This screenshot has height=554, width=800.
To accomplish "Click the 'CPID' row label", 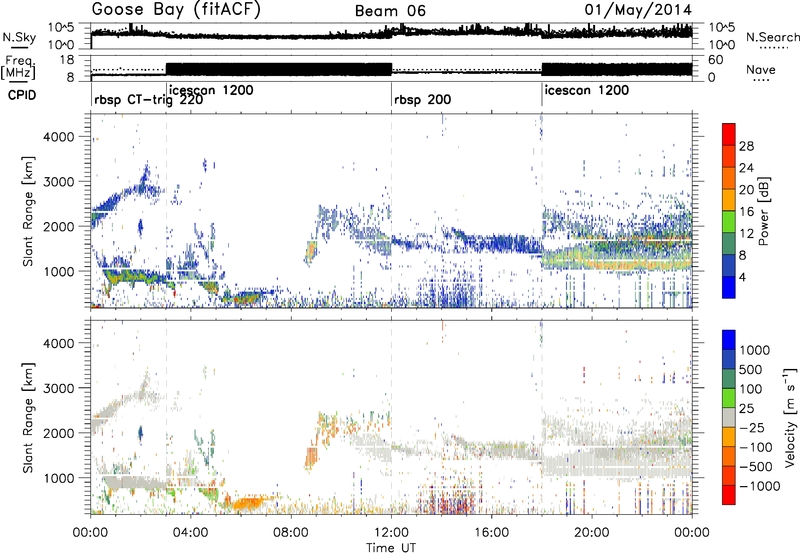I will coord(22,95).
